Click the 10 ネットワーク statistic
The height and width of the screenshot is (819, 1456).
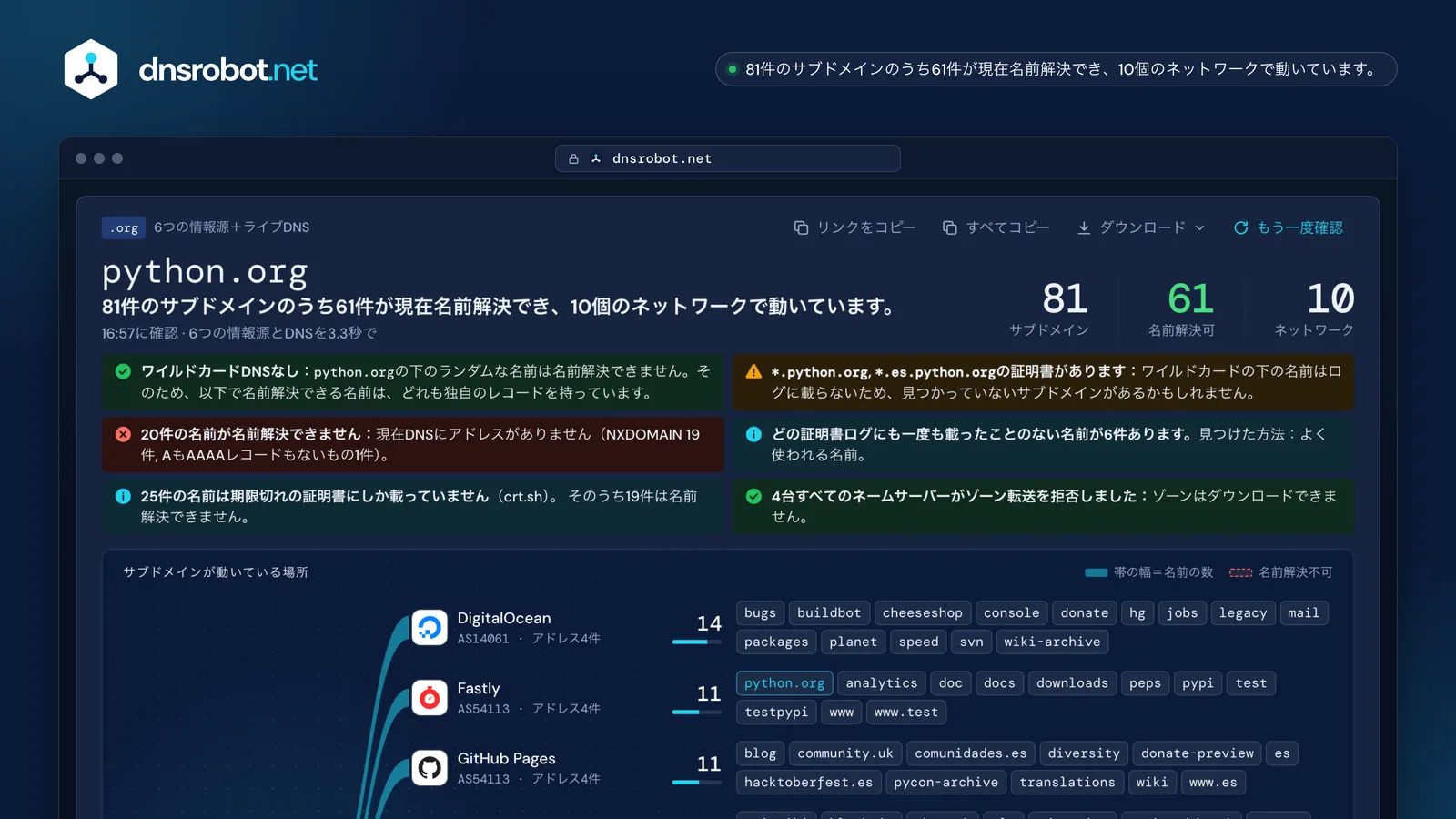point(1314,309)
